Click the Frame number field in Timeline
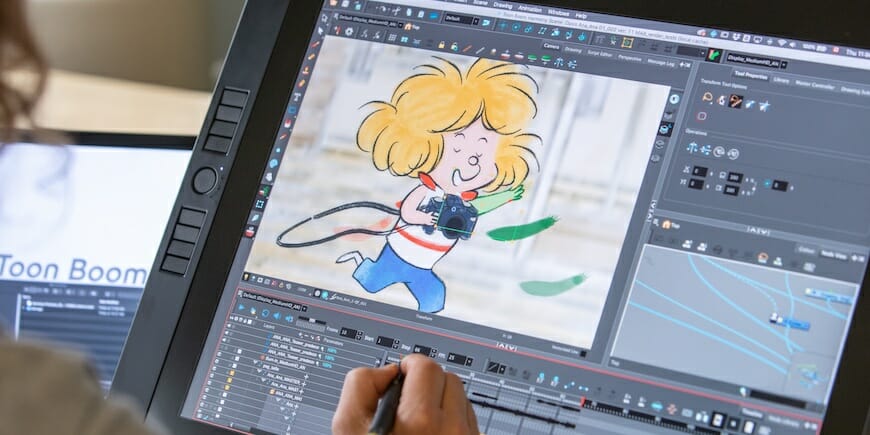 [x=348, y=333]
